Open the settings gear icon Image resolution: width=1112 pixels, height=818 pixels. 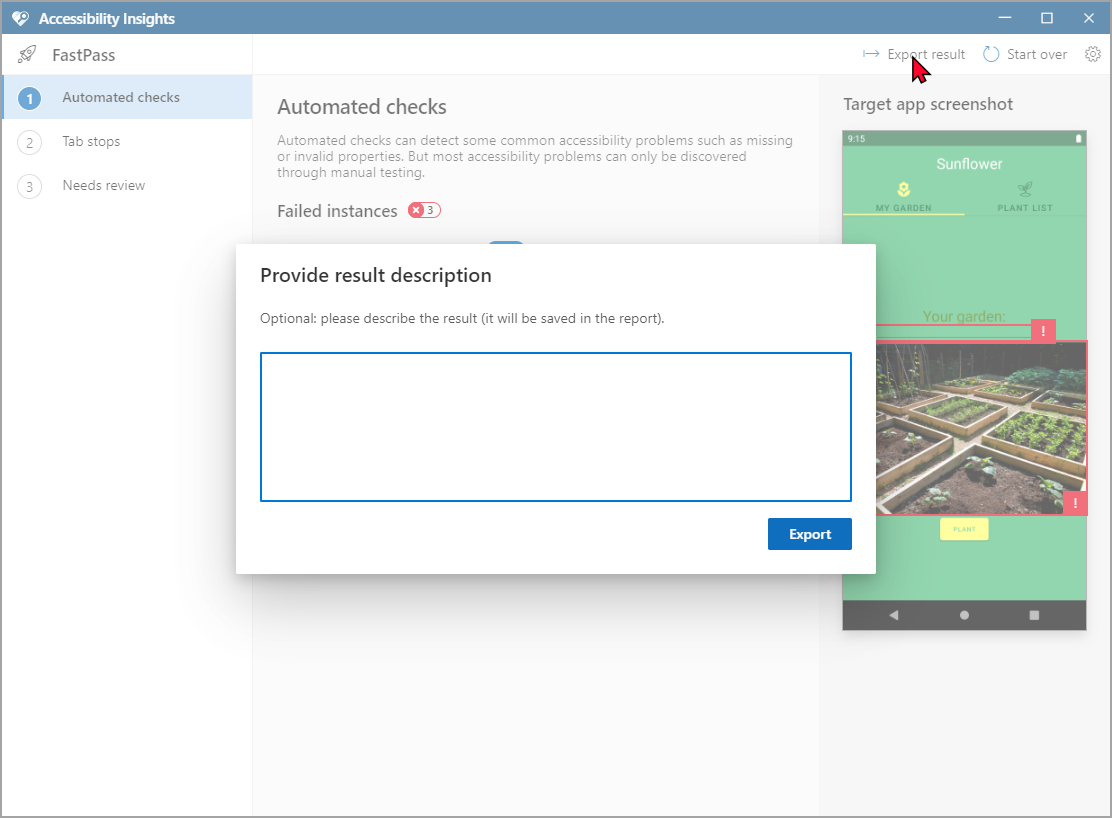click(x=1093, y=54)
